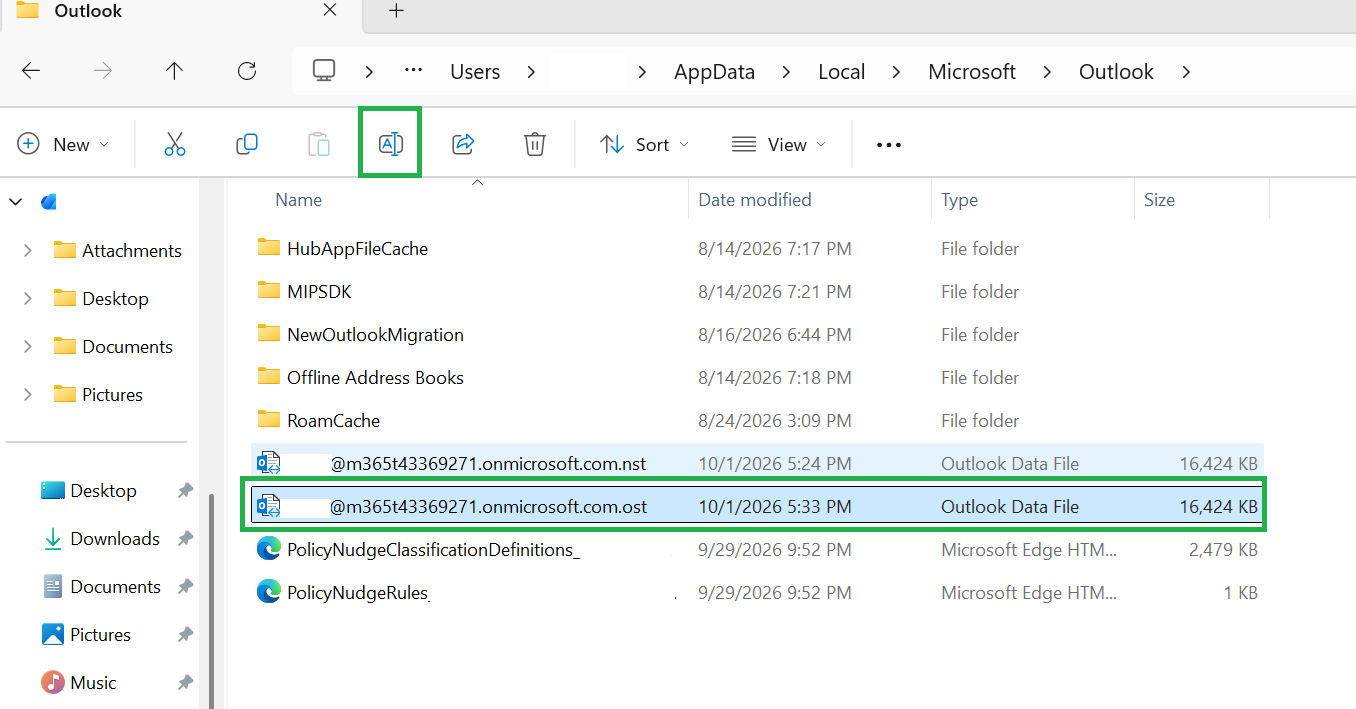Open the New dropdown menu
The image size is (1356, 709).
pos(63,145)
